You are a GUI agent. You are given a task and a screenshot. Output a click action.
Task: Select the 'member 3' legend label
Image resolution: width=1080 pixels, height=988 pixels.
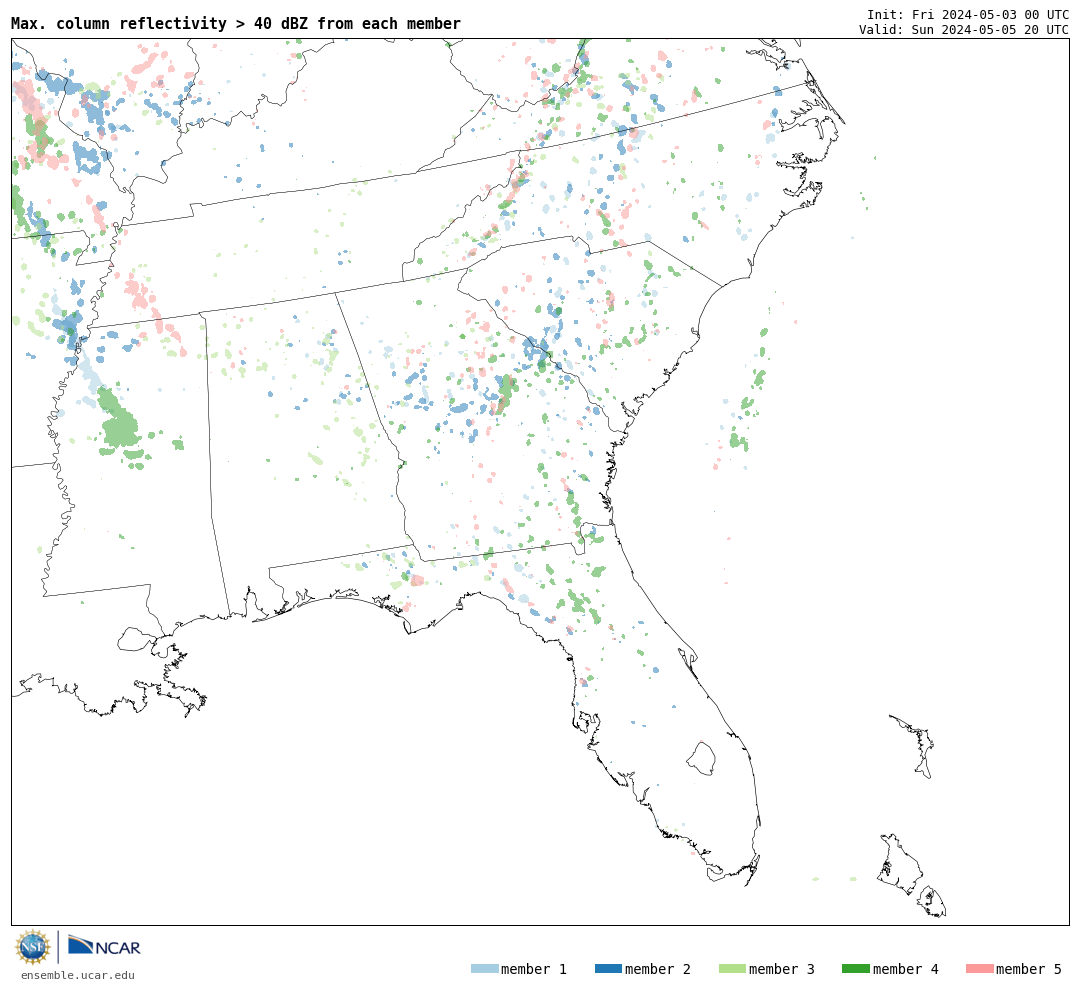pos(782,969)
